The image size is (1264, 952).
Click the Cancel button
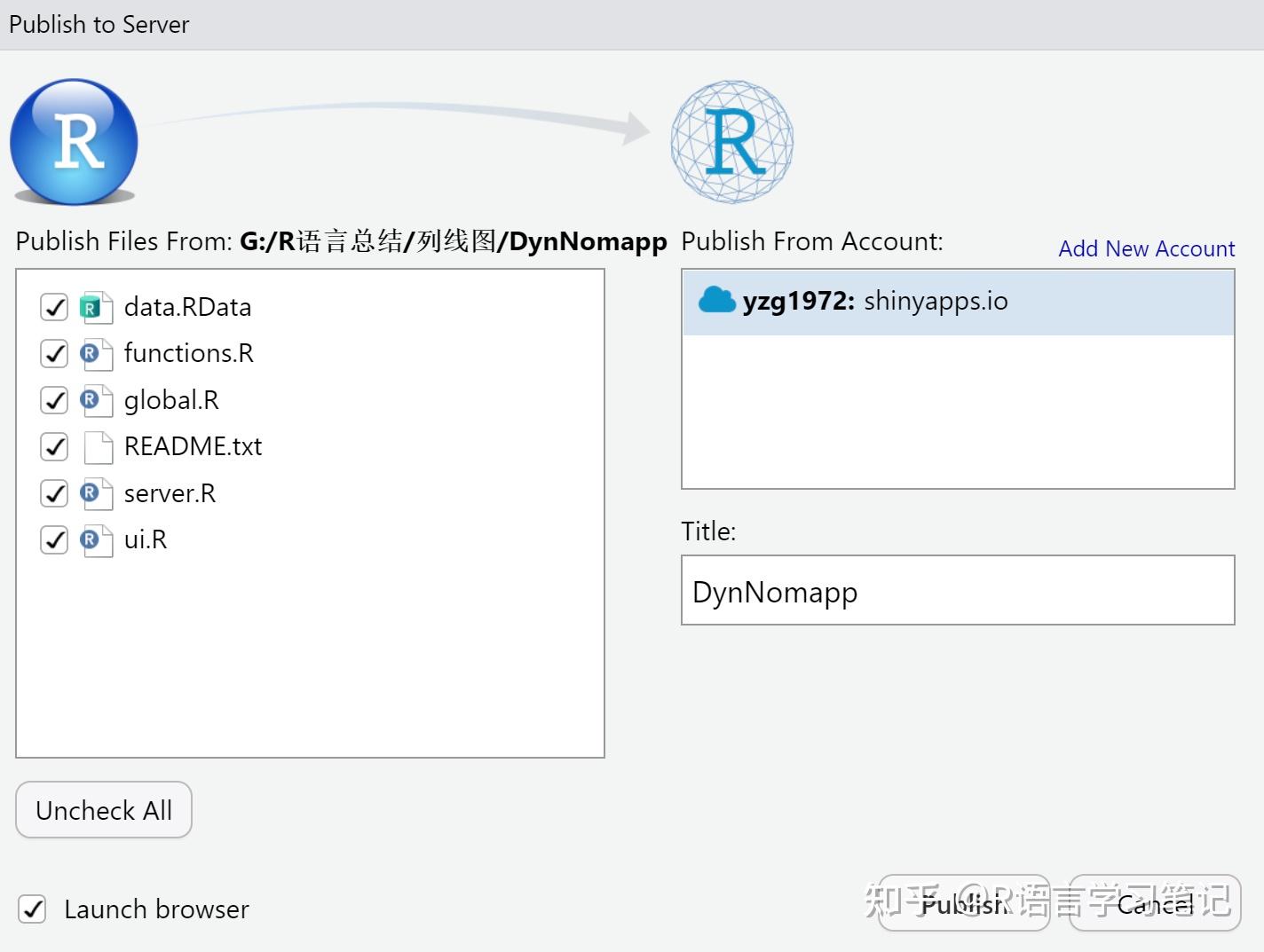pyautogui.click(x=1155, y=904)
